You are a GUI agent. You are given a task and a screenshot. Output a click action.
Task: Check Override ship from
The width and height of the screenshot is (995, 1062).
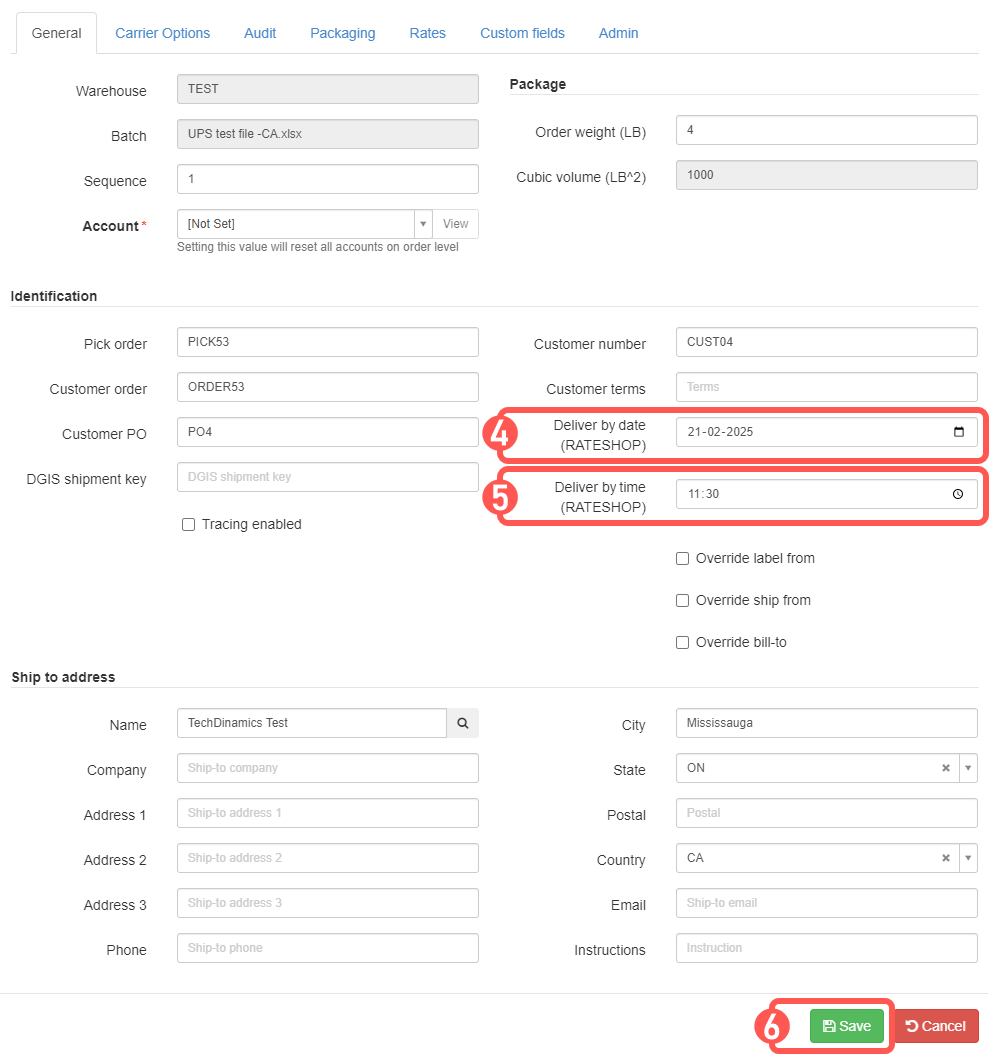[683, 601]
